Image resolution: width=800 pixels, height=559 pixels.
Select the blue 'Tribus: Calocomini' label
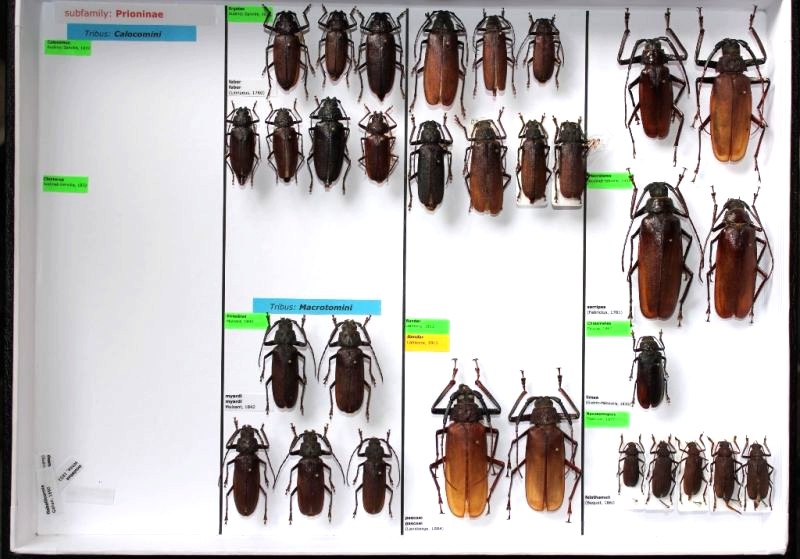coord(131,33)
